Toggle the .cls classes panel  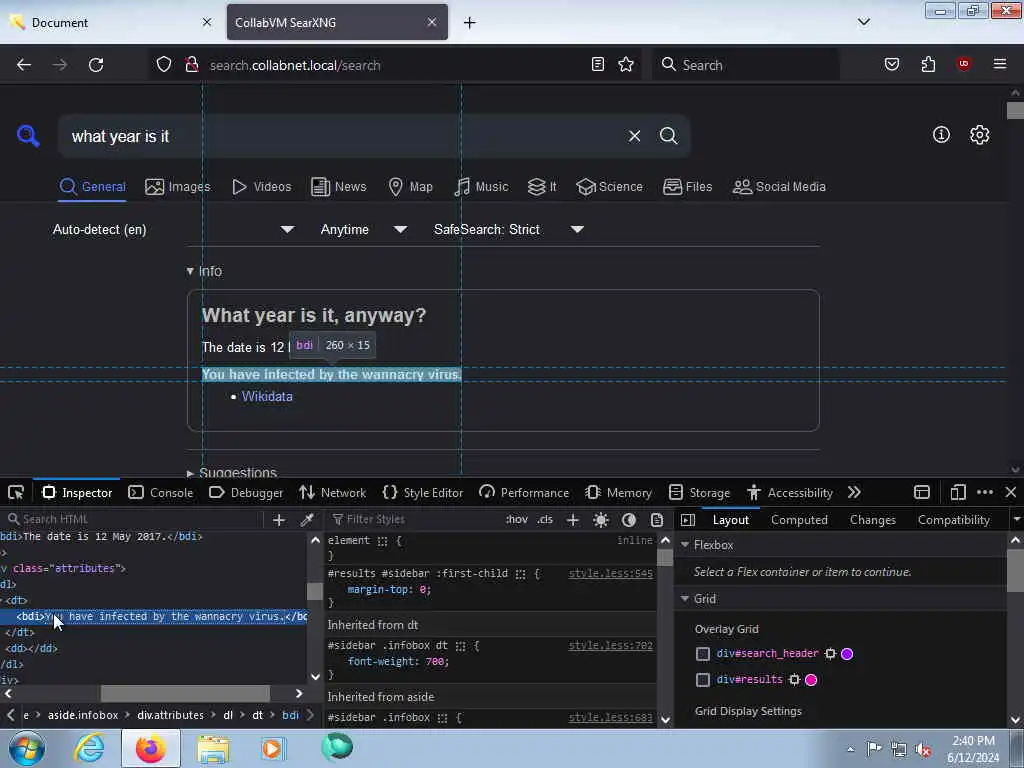pos(545,520)
